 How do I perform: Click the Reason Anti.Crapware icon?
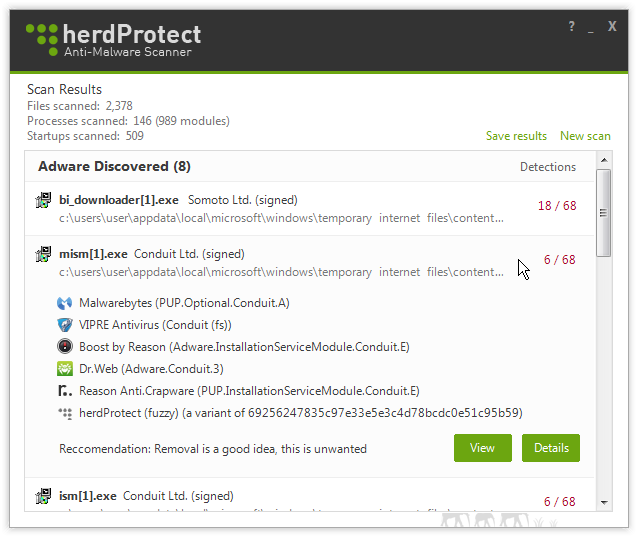tap(64, 391)
